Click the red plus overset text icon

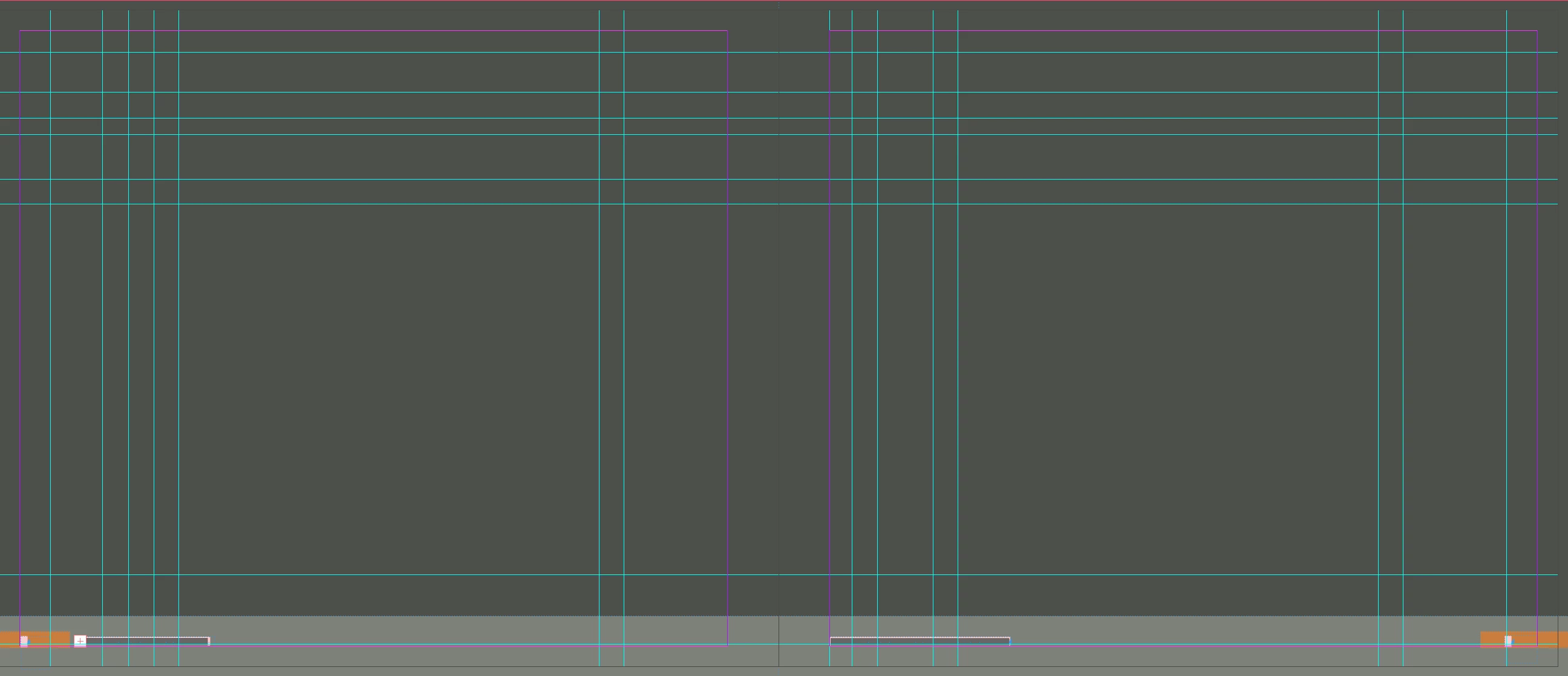pyautogui.click(x=80, y=641)
